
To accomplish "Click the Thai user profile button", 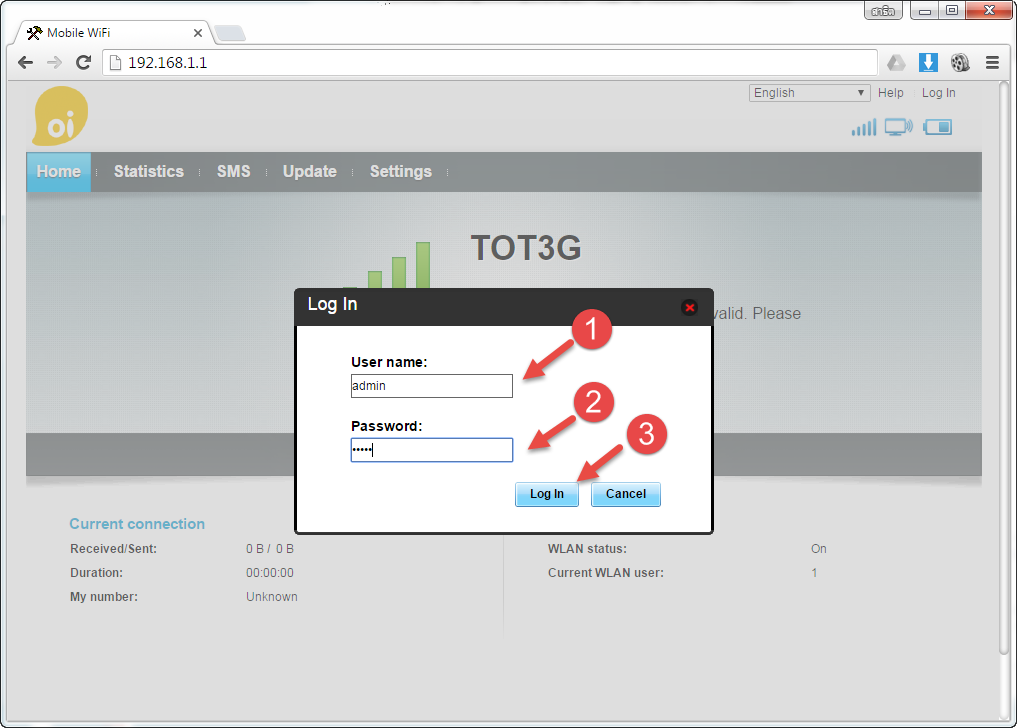I will (x=883, y=11).
